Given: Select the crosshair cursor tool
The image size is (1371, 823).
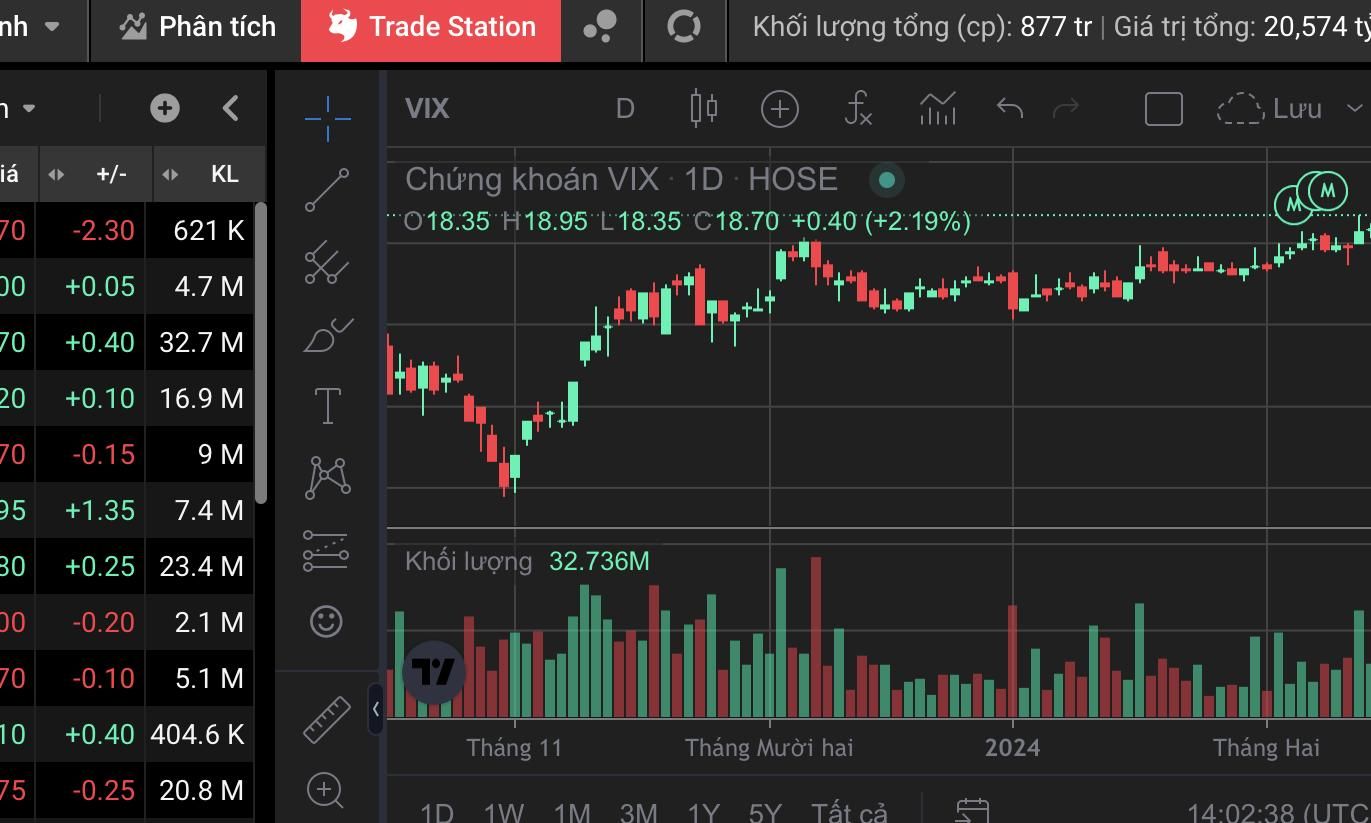Looking at the screenshot, I should click(327, 118).
